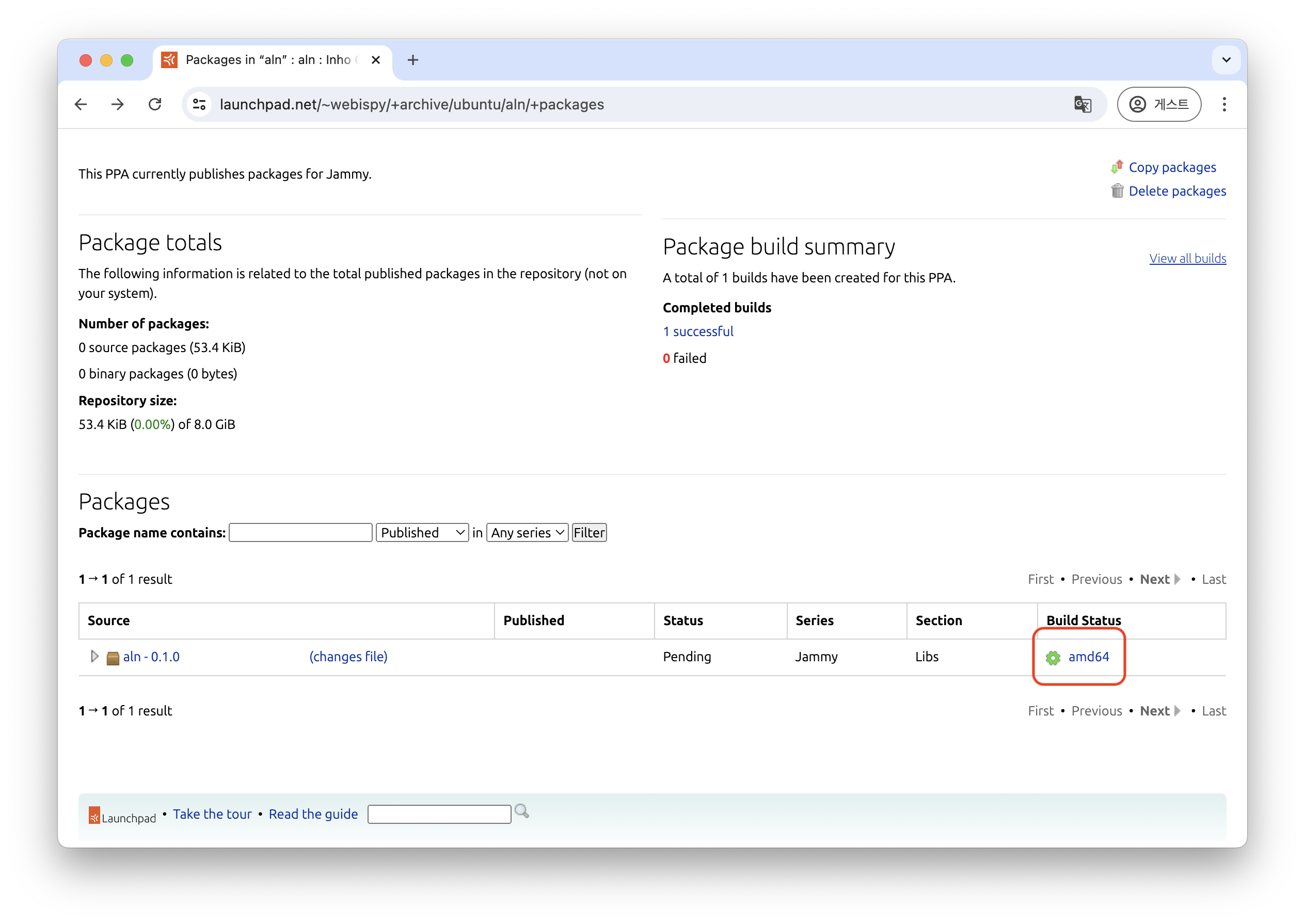Focus the footer Launchpad search field
1305x924 pixels.
439,814
